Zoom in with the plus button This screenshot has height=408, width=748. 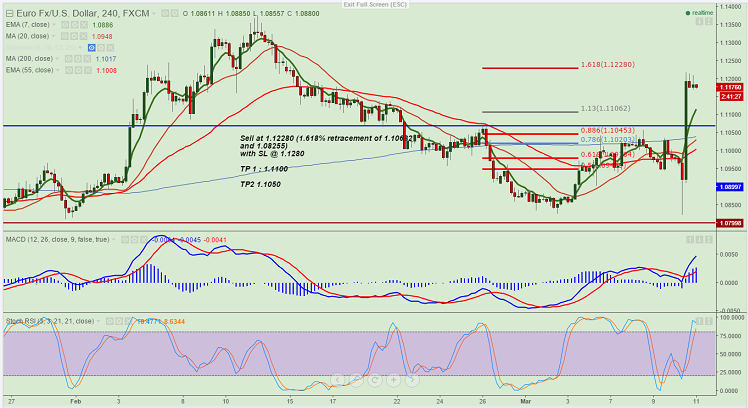(x=394, y=380)
